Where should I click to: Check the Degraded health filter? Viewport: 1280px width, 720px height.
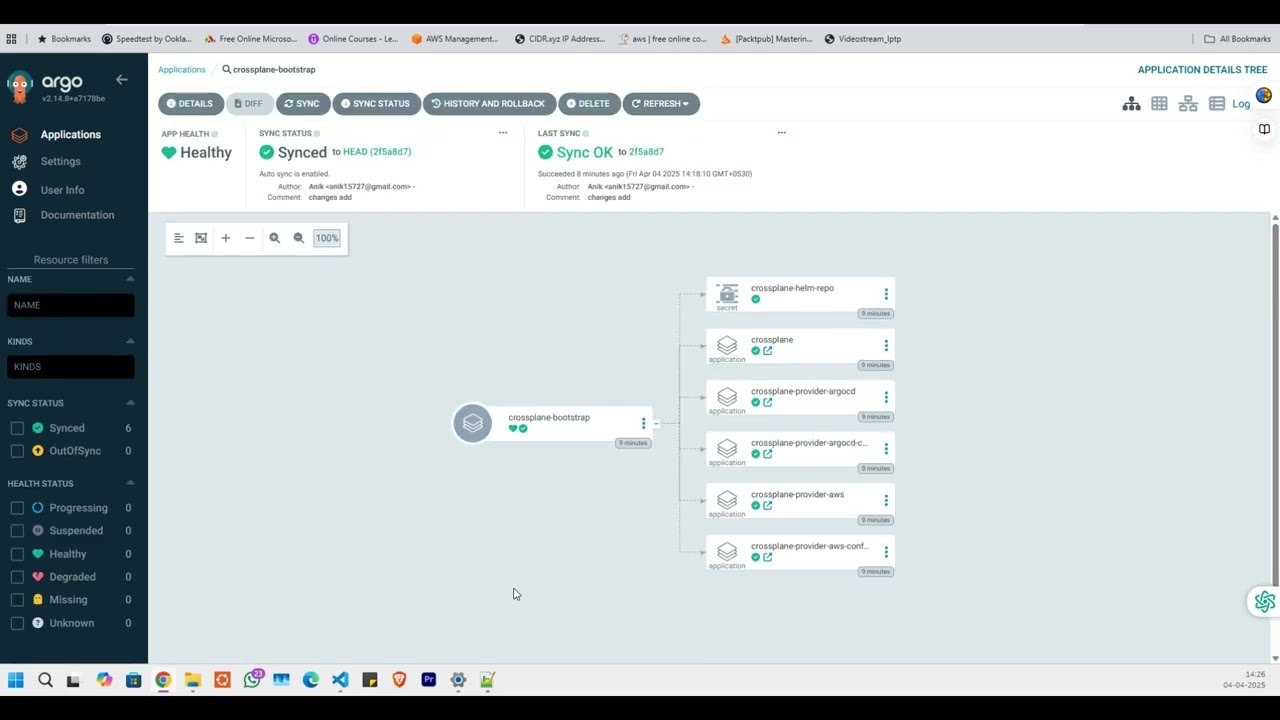click(x=17, y=577)
